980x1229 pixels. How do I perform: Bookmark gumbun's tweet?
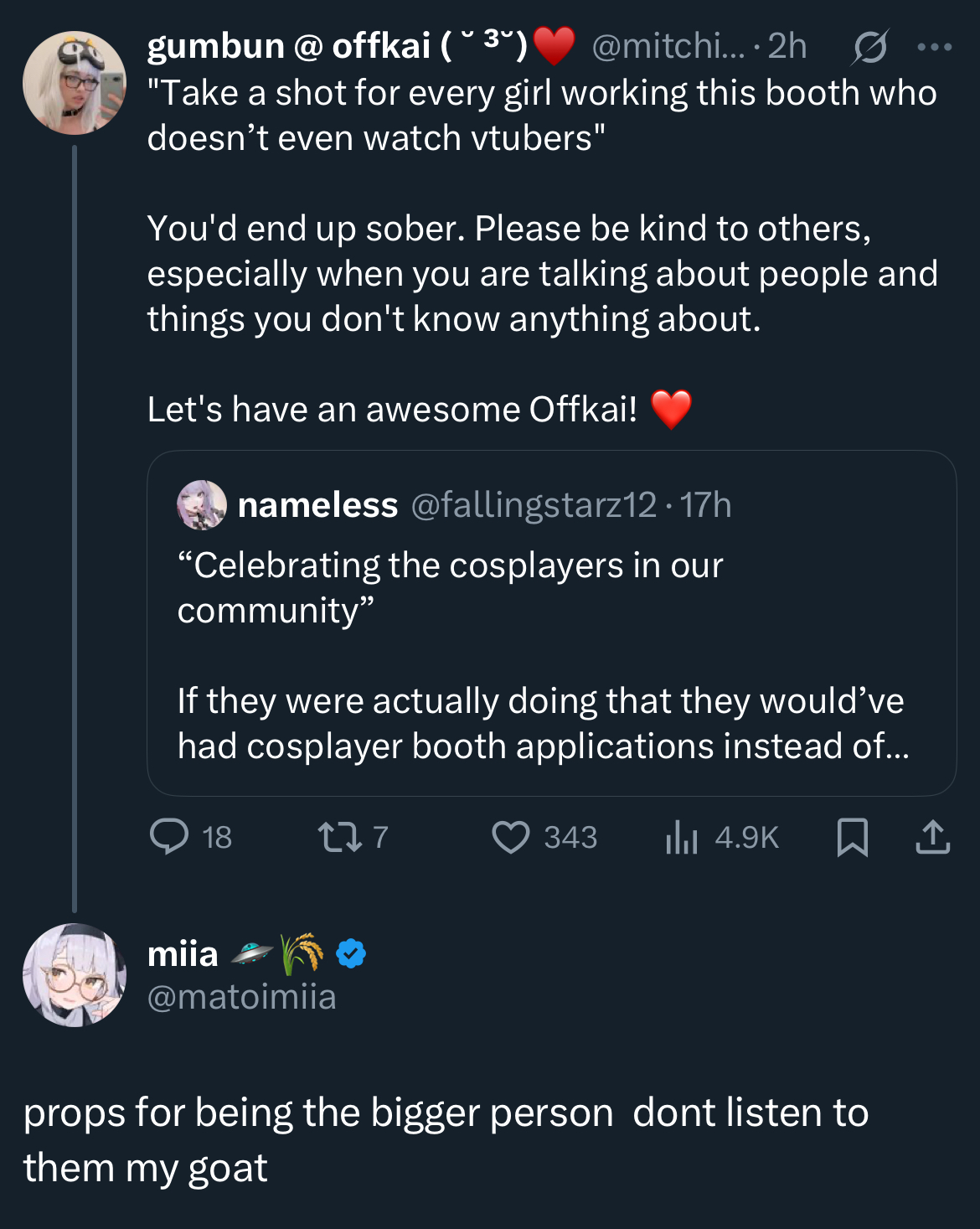pyautogui.click(x=853, y=836)
